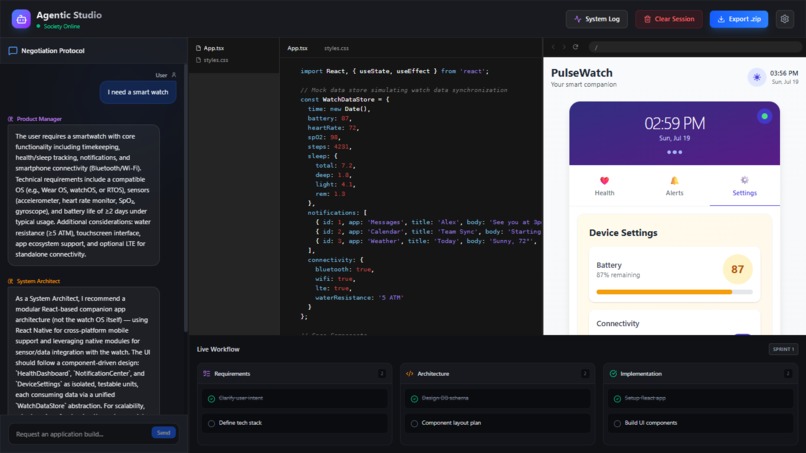Screen dimensions: 806x453
Task: Click the Implementation column check icon
Action: 613,374
